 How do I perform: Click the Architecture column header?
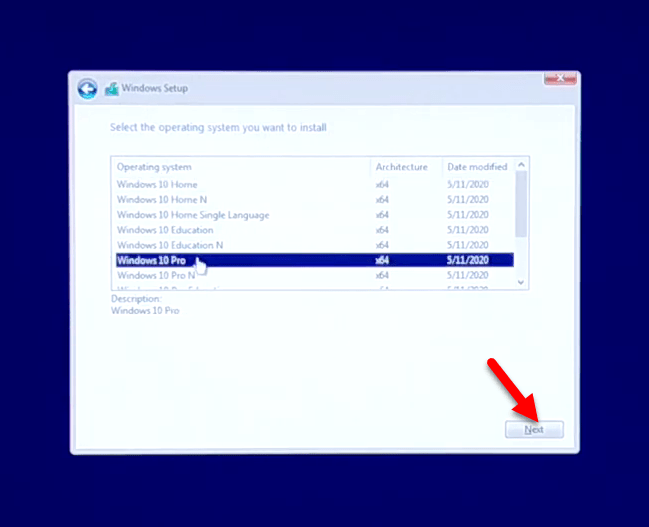[x=406, y=167]
